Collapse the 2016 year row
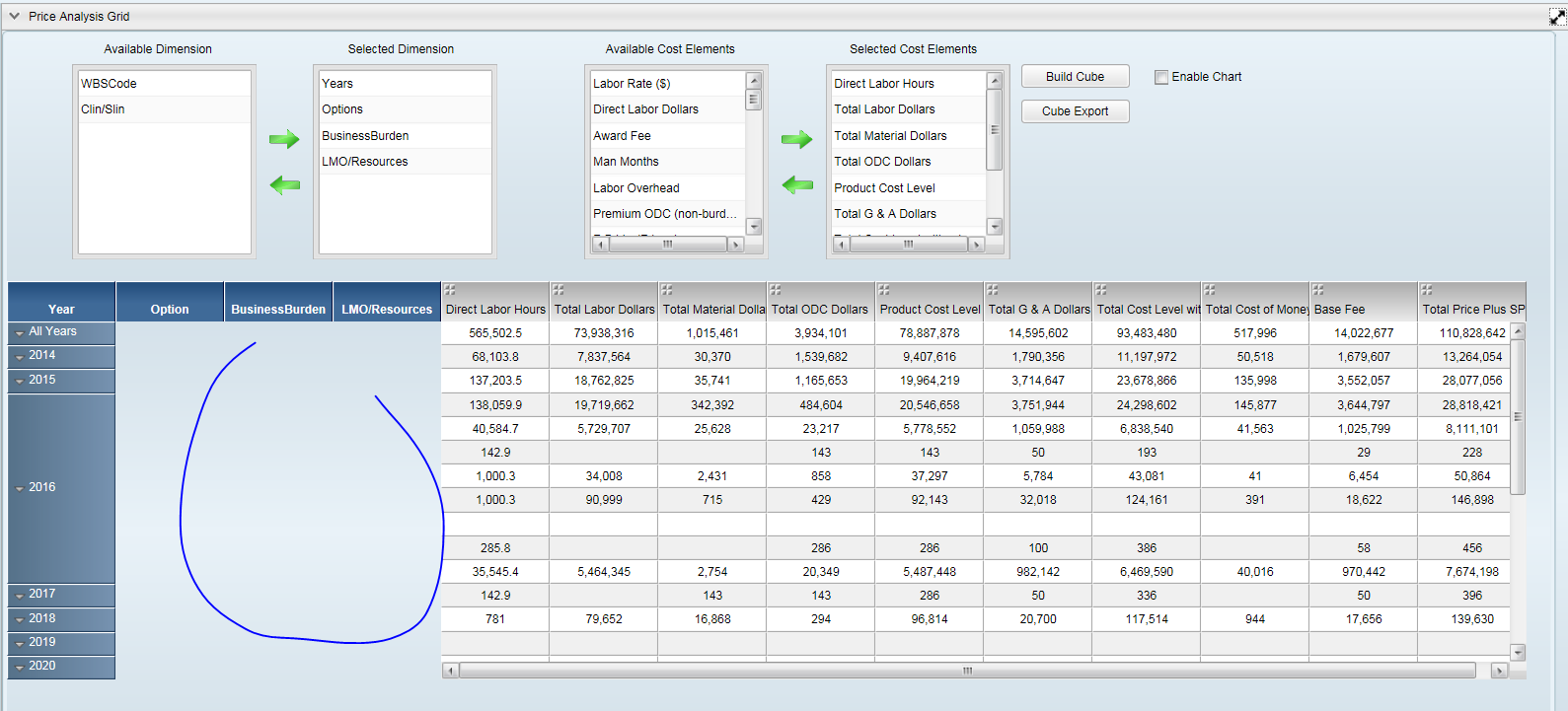1568x711 pixels. click(20, 488)
